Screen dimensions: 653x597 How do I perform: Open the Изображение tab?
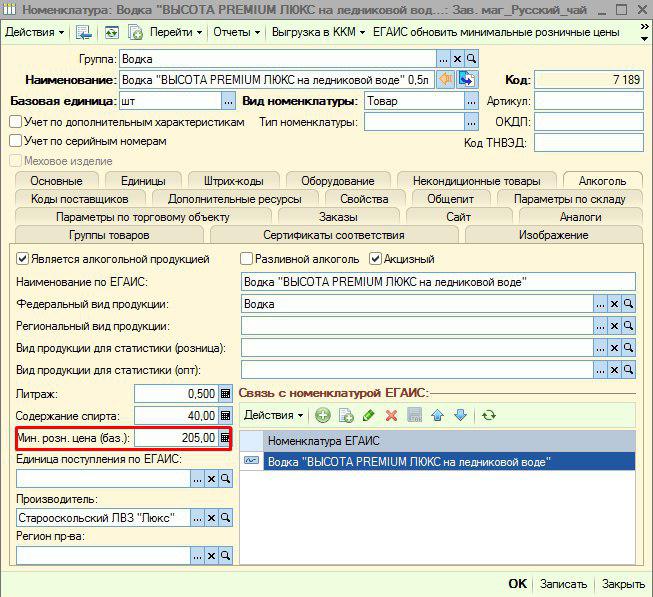553,235
